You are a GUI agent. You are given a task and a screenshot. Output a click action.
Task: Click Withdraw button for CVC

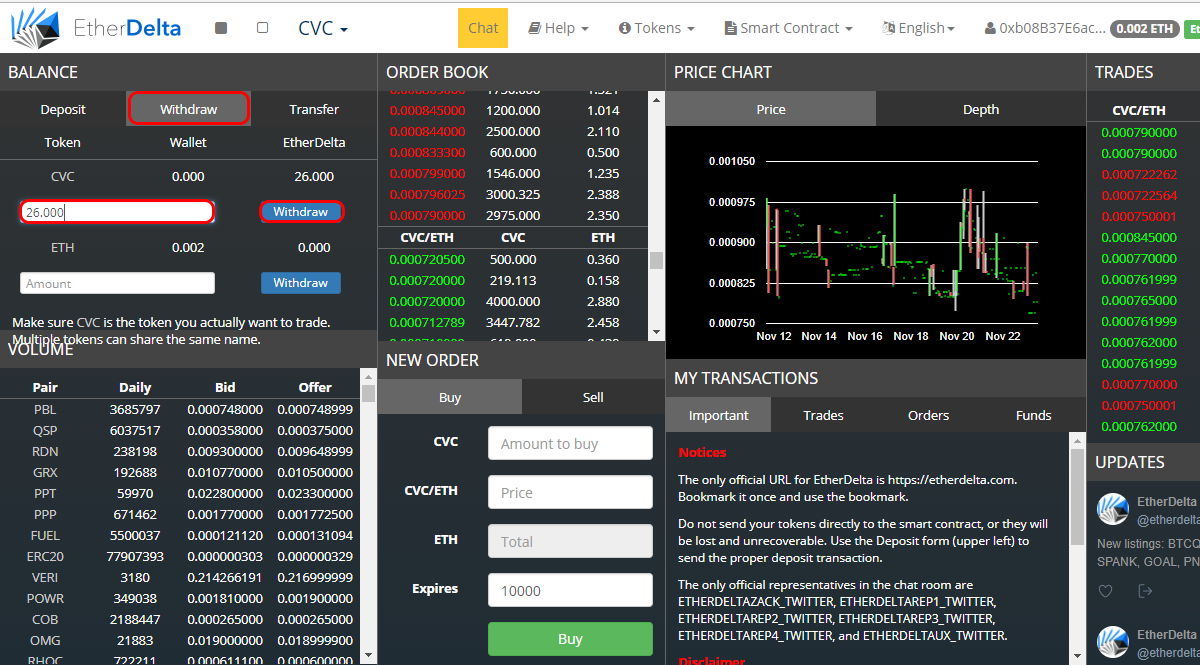[301, 212]
